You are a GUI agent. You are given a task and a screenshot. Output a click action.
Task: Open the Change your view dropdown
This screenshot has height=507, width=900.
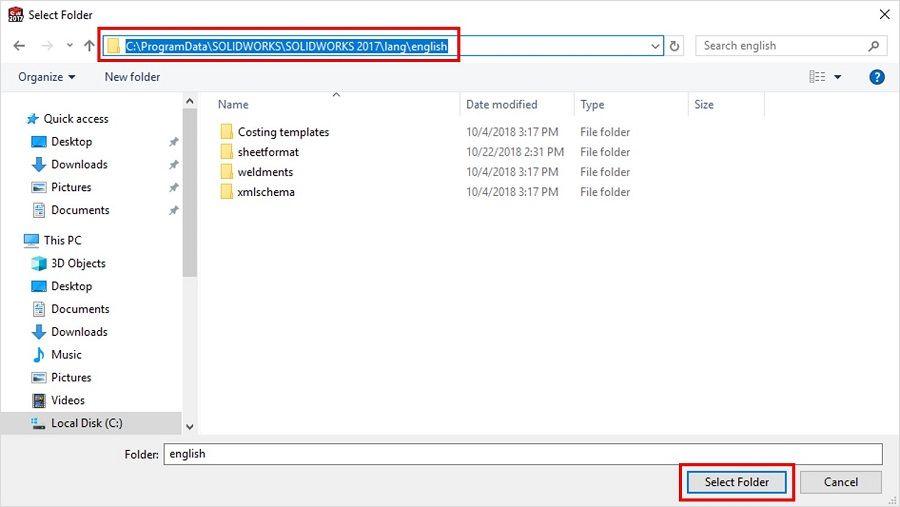[x=838, y=77]
